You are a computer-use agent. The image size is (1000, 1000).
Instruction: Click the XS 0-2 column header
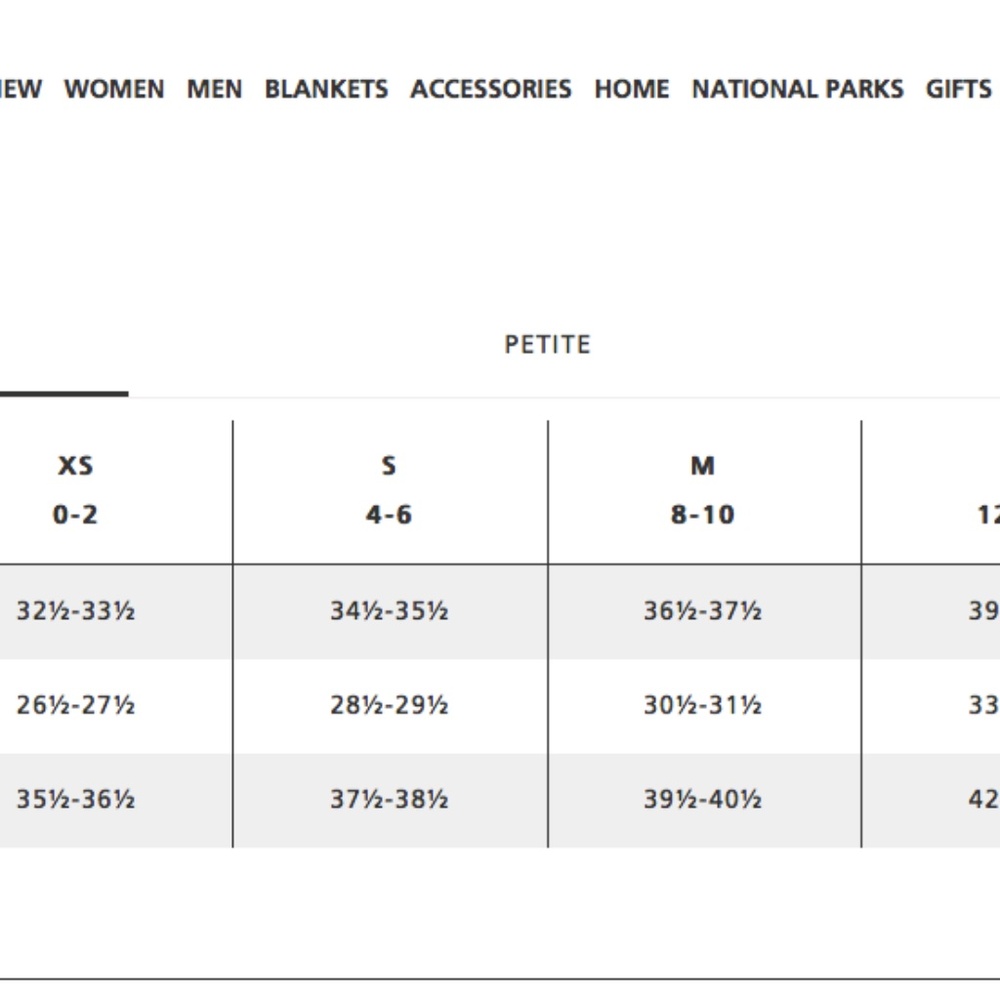[75, 490]
